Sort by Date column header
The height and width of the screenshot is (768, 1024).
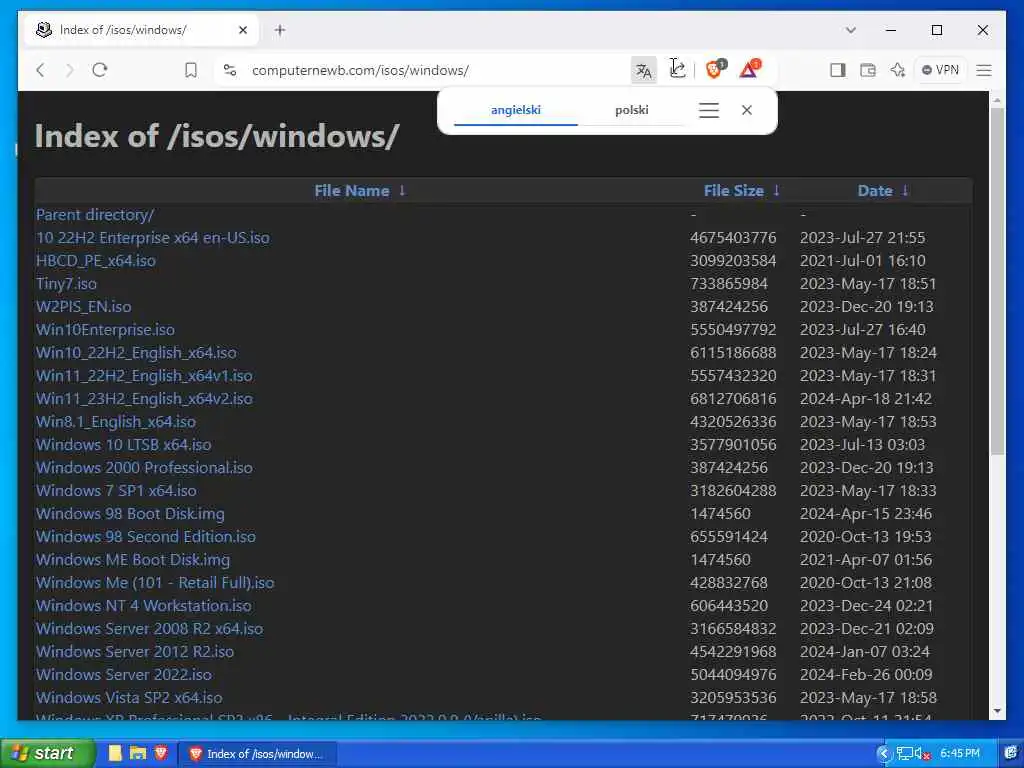point(875,191)
